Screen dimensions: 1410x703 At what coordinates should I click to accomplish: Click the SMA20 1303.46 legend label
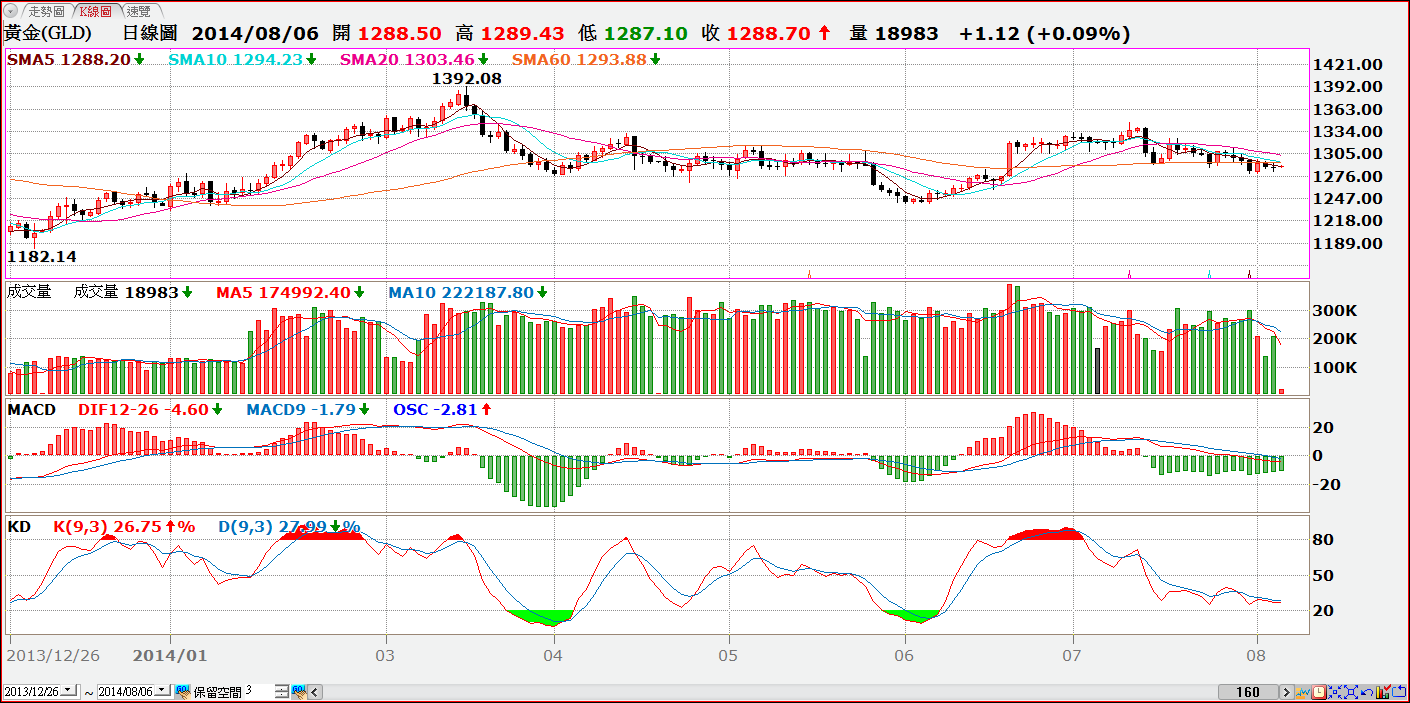pyautogui.click(x=407, y=59)
